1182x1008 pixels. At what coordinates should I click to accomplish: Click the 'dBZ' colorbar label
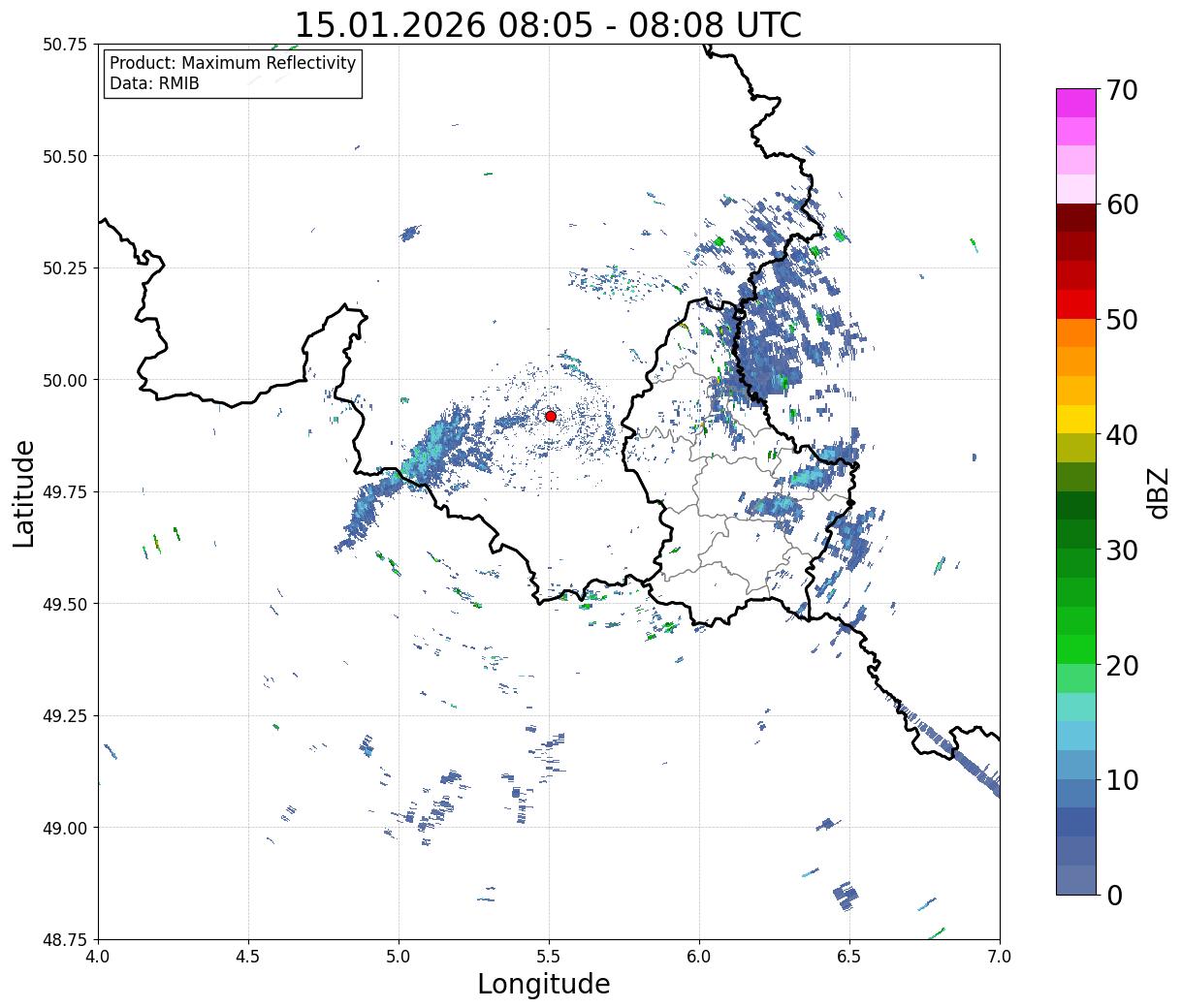pyautogui.click(x=1158, y=491)
